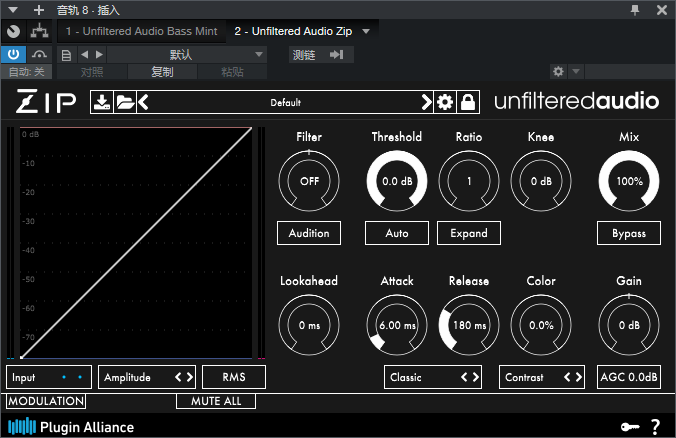
Task: Open the top-left triangle menu
Action: (13, 9)
